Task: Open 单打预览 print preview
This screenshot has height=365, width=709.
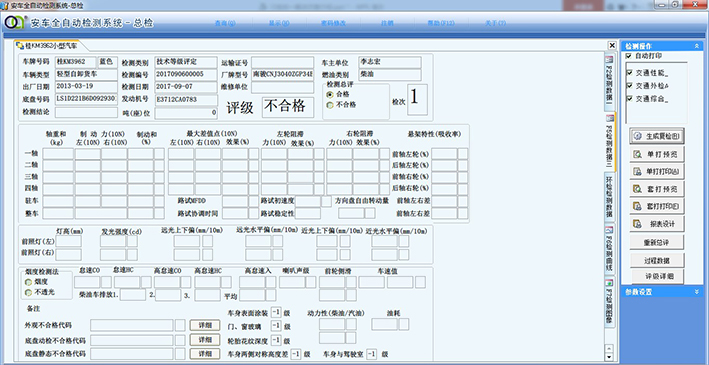Action: (x=657, y=154)
